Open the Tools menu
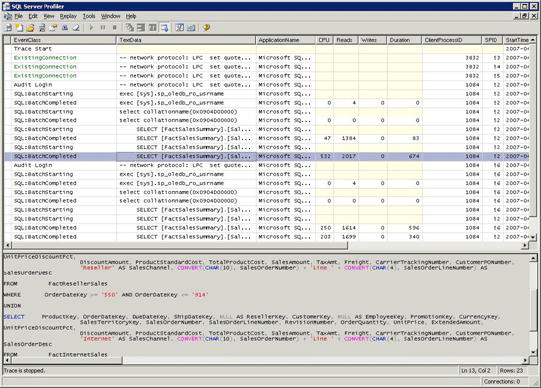This screenshot has height=388, width=541. pyautogui.click(x=89, y=16)
